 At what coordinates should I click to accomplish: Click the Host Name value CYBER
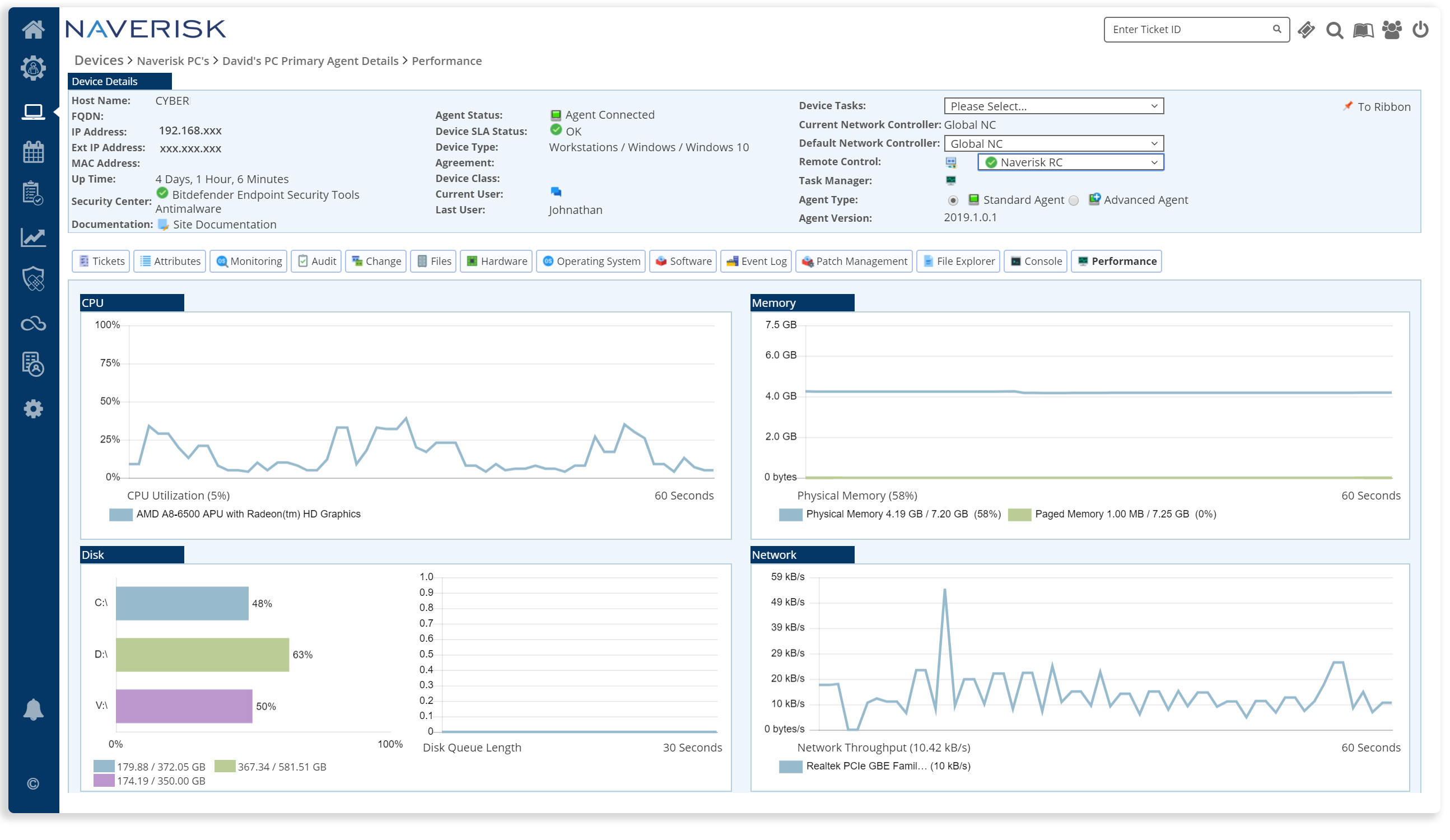(x=172, y=101)
